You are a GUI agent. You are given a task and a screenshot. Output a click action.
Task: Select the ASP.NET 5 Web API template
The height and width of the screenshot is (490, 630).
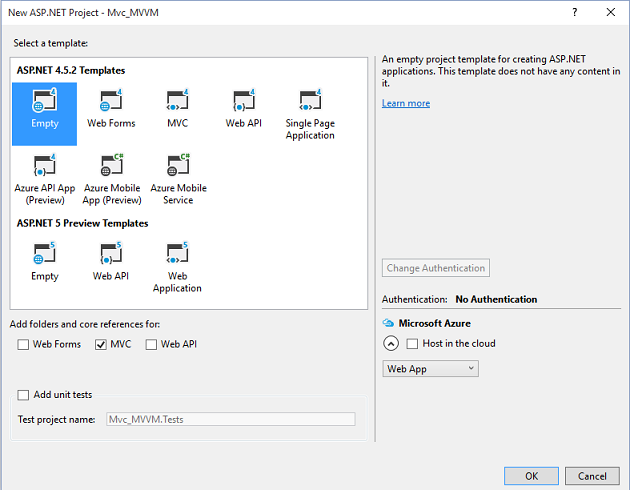(111, 262)
